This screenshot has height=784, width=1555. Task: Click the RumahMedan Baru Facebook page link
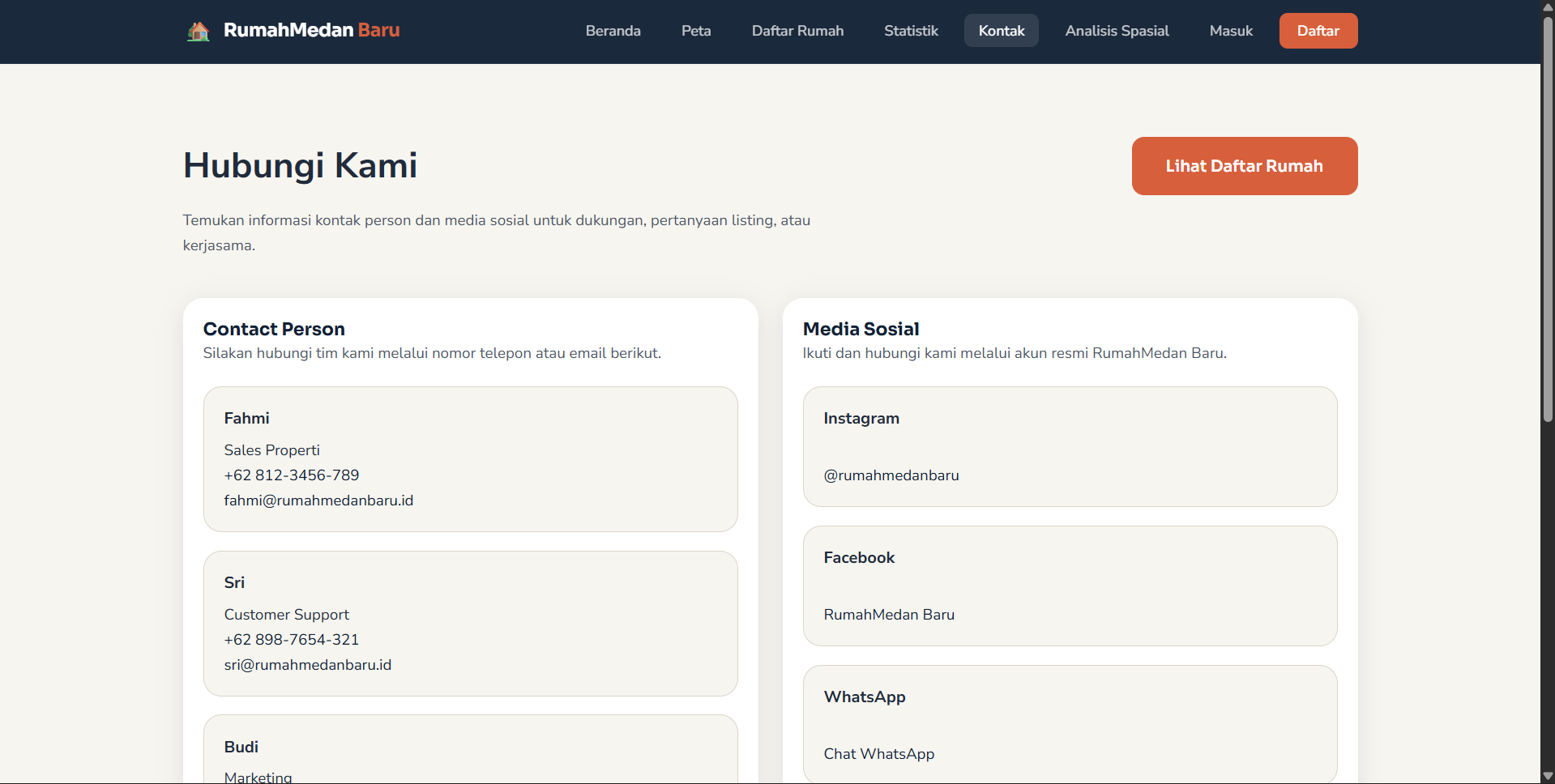889,615
